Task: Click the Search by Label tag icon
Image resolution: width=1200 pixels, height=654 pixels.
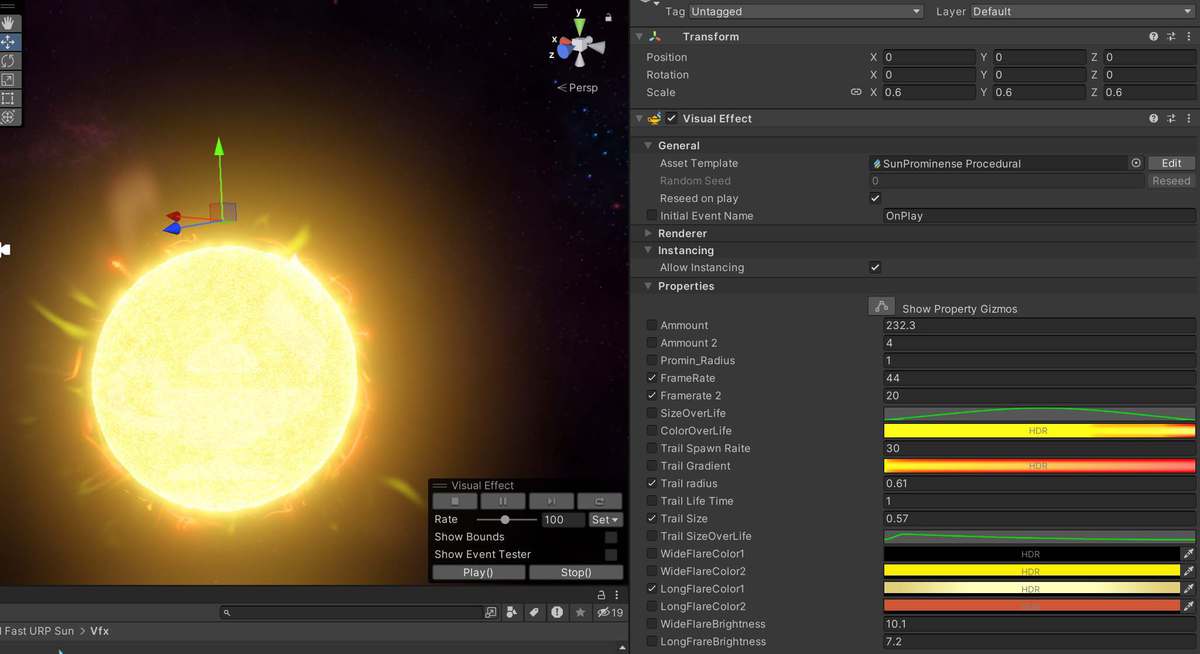Action: pyautogui.click(x=534, y=612)
